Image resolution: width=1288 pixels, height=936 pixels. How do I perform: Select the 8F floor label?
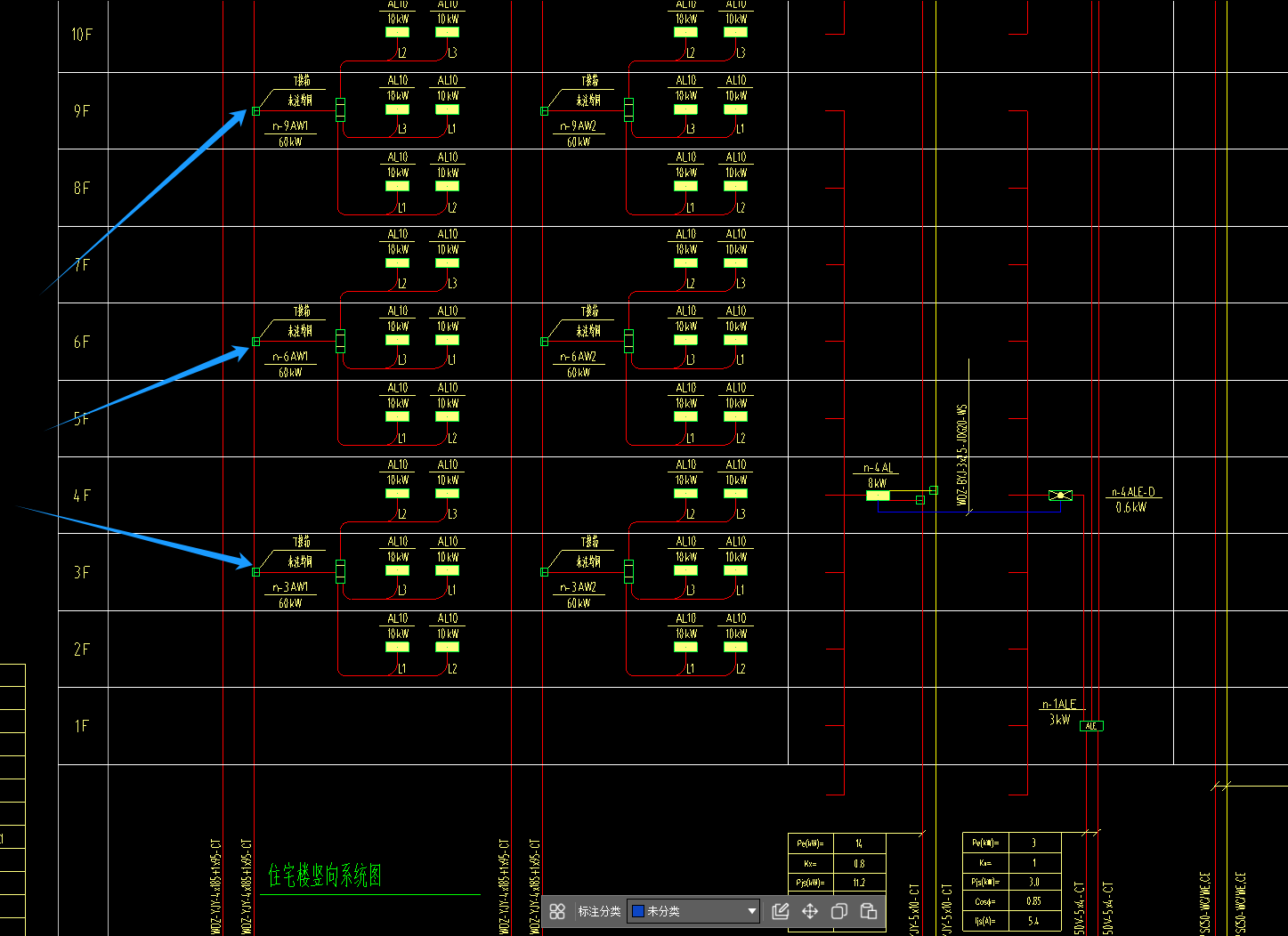[x=82, y=189]
